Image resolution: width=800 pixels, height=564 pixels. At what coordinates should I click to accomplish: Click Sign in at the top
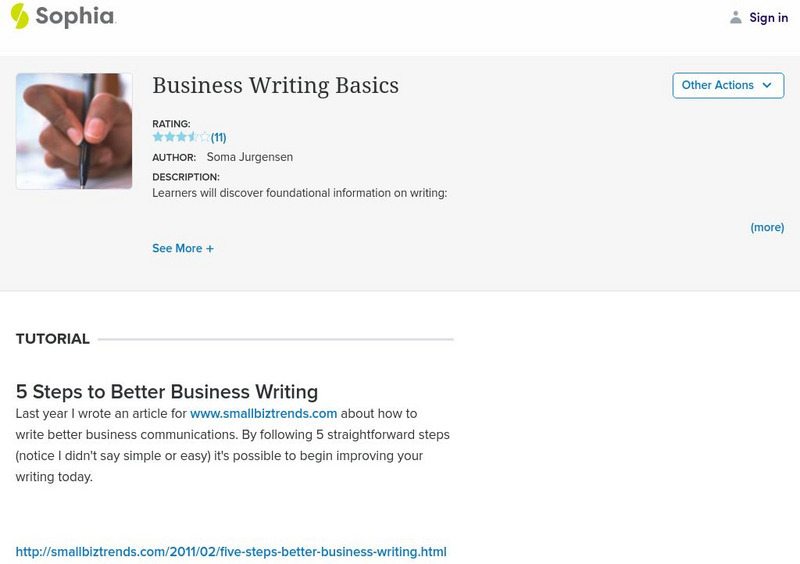(768, 17)
